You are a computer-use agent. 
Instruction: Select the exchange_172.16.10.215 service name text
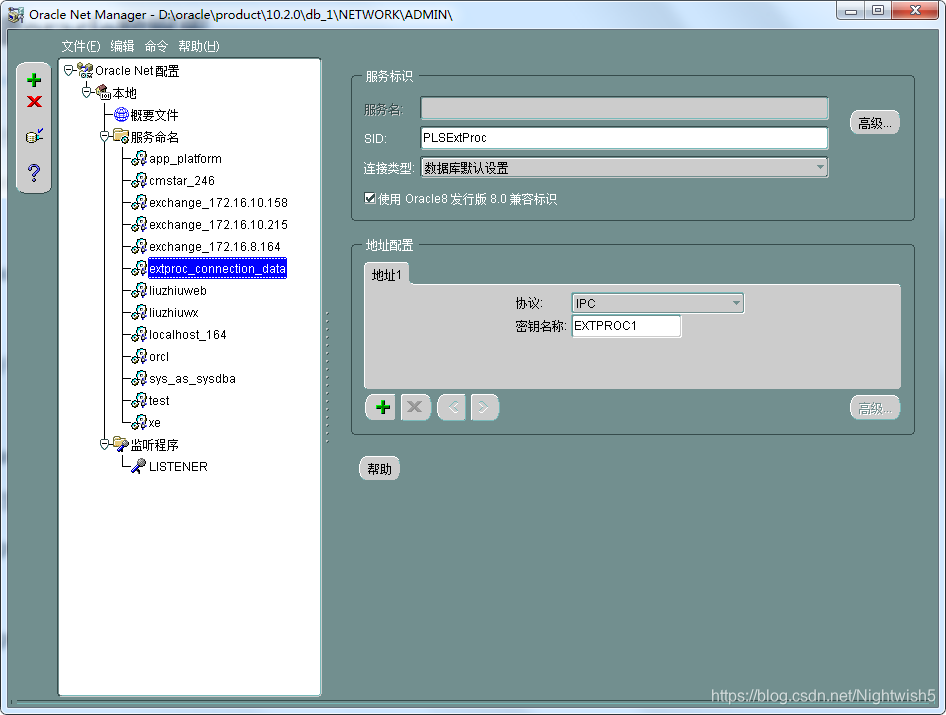218,224
